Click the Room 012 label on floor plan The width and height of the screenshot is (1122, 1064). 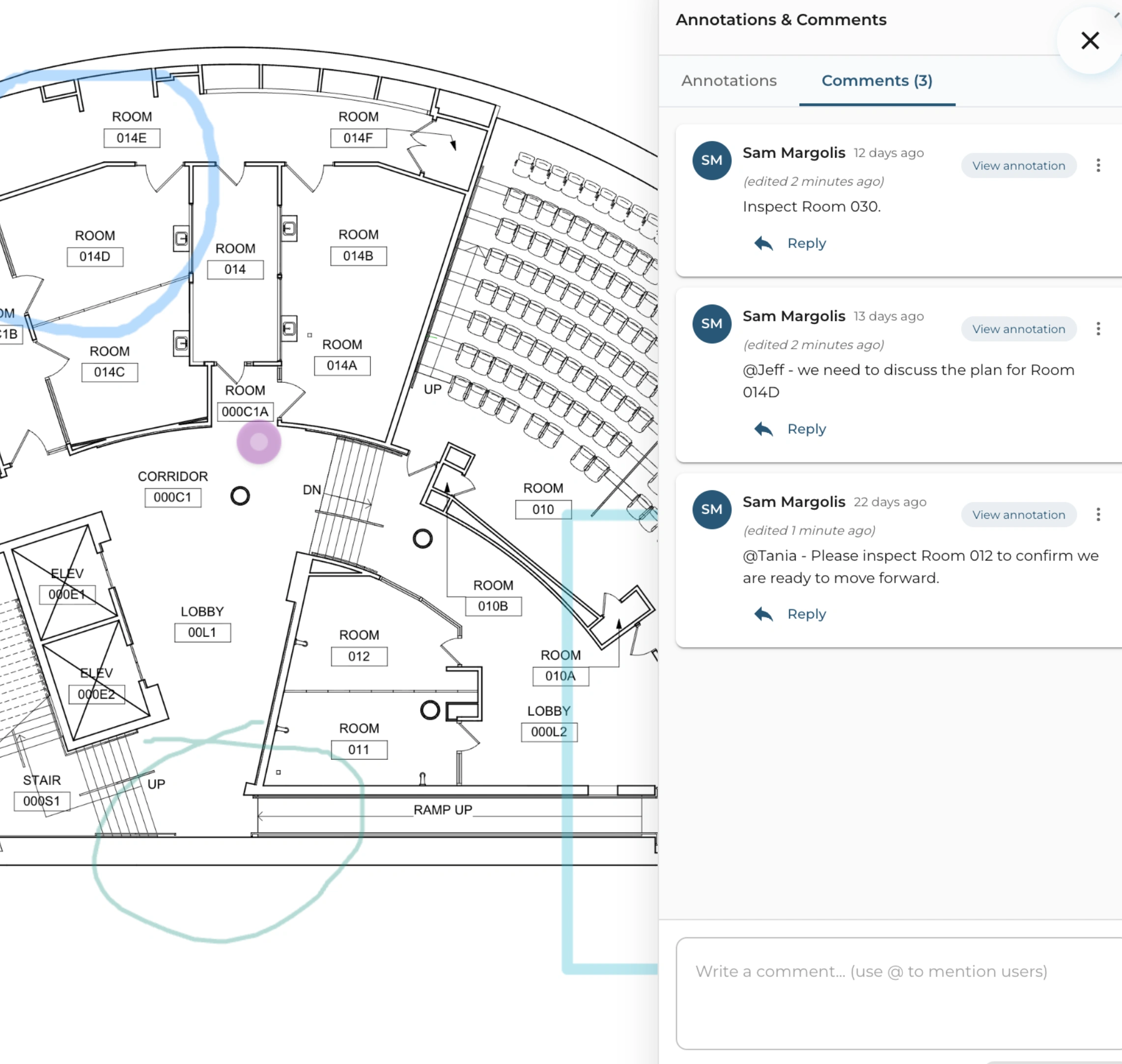point(359,656)
